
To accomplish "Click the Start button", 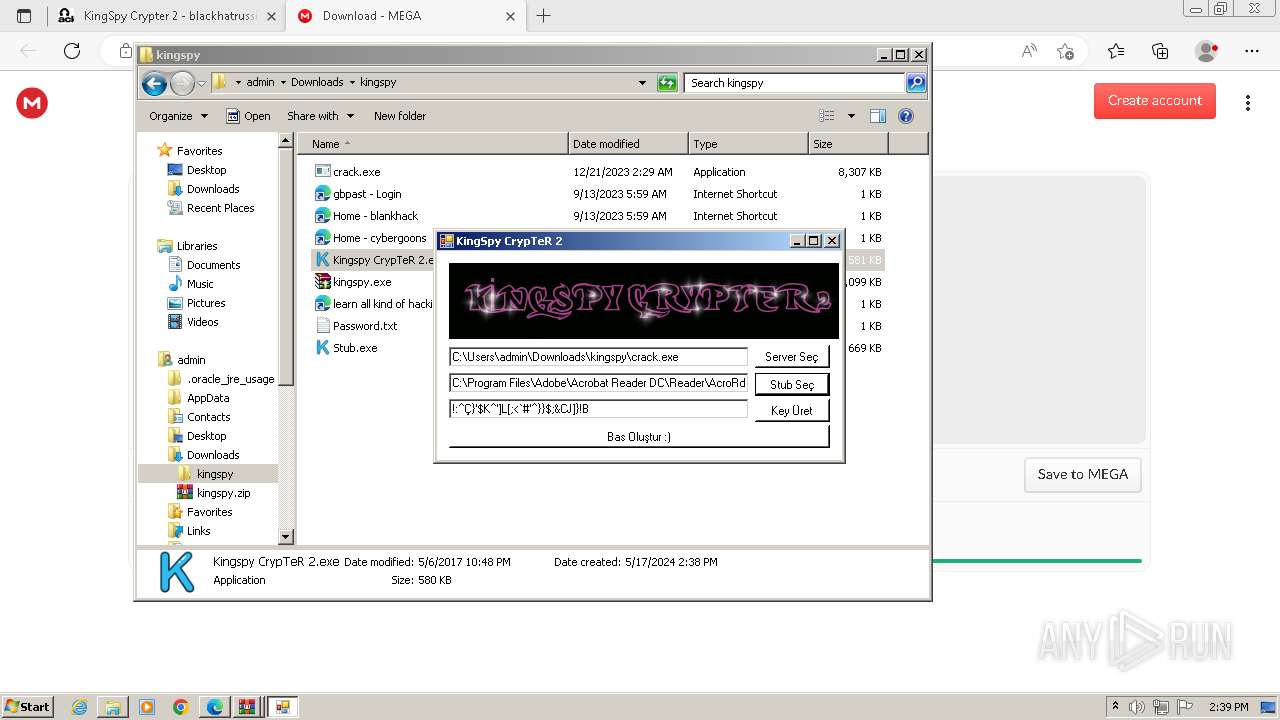I will 27,706.
